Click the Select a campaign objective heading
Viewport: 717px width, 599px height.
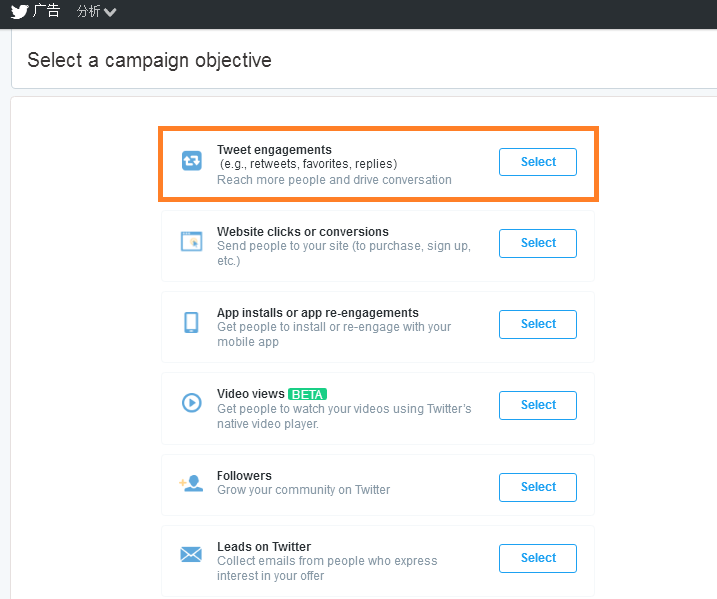coord(150,60)
